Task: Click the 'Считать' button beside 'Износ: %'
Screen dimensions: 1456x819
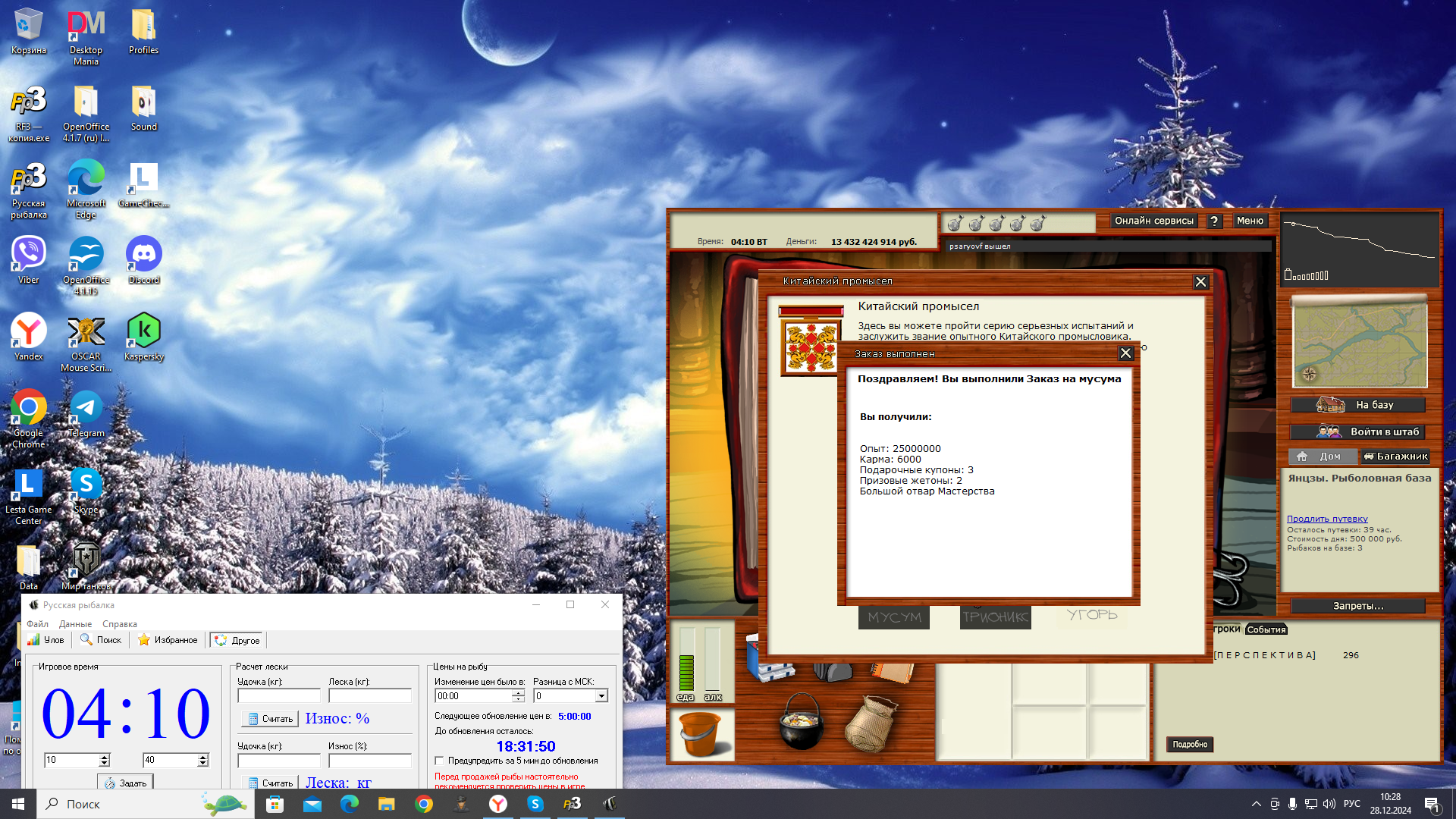Action: tap(270, 719)
